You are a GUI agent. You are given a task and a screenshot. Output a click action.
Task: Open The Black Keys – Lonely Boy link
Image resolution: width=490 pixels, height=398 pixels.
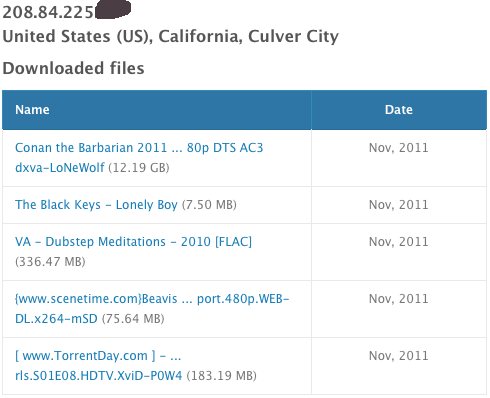[96, 205]
